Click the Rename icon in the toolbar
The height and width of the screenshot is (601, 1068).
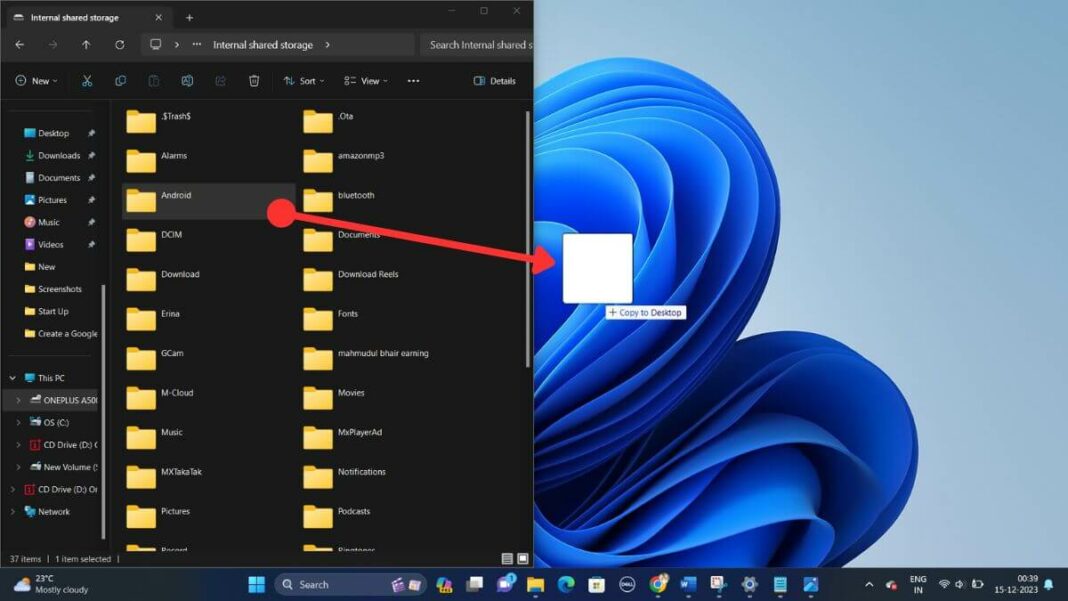(187, 81)
